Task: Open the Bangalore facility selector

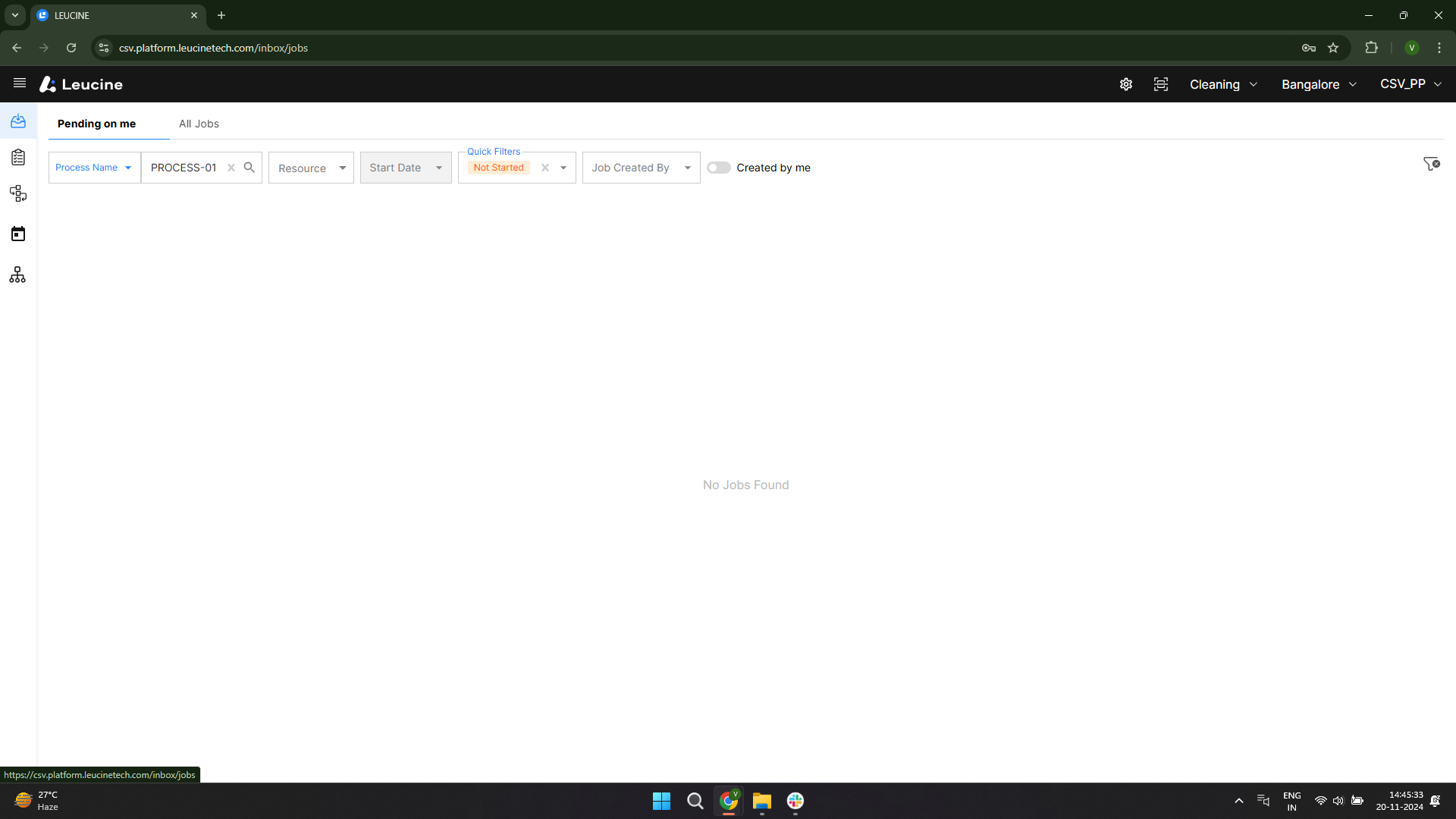Action: pyautogui.click(x=1319, y=84)
